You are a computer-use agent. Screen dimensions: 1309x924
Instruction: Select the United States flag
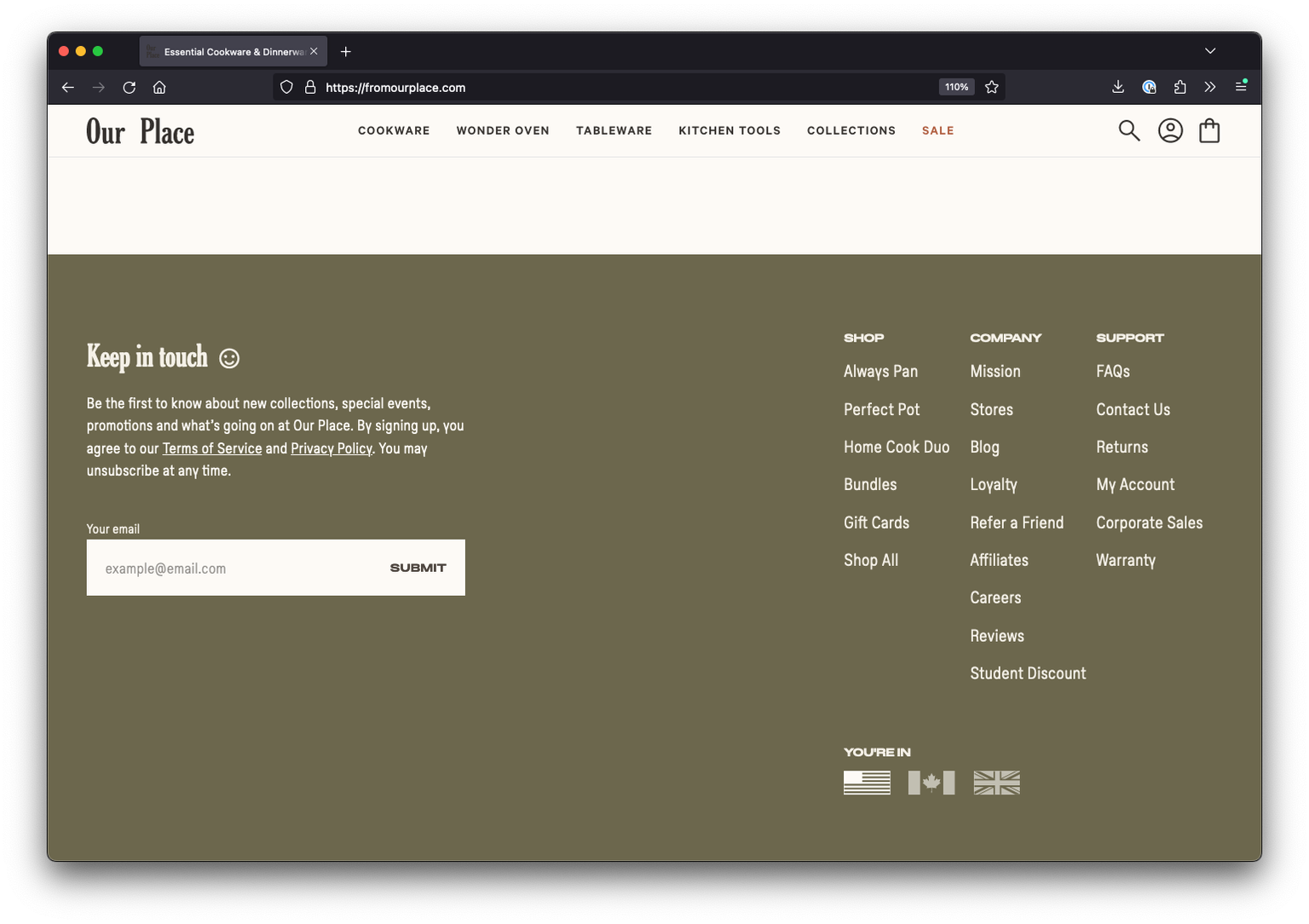click(867, 782)
